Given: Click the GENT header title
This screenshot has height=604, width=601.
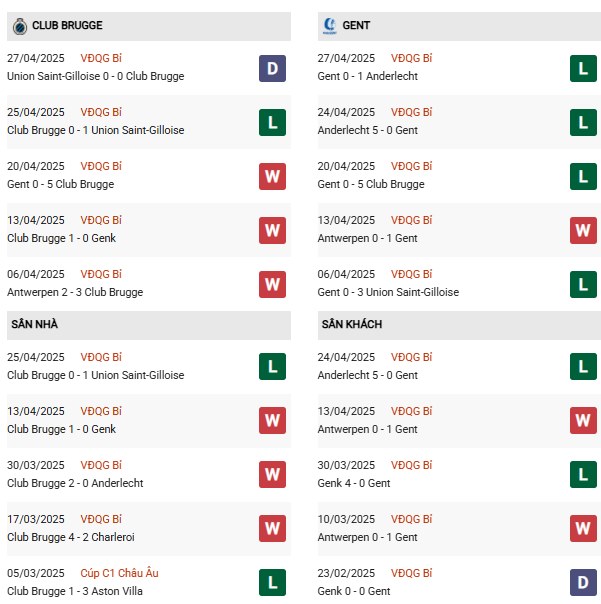Looking at the screenshot, I should (x=355, y=25).
